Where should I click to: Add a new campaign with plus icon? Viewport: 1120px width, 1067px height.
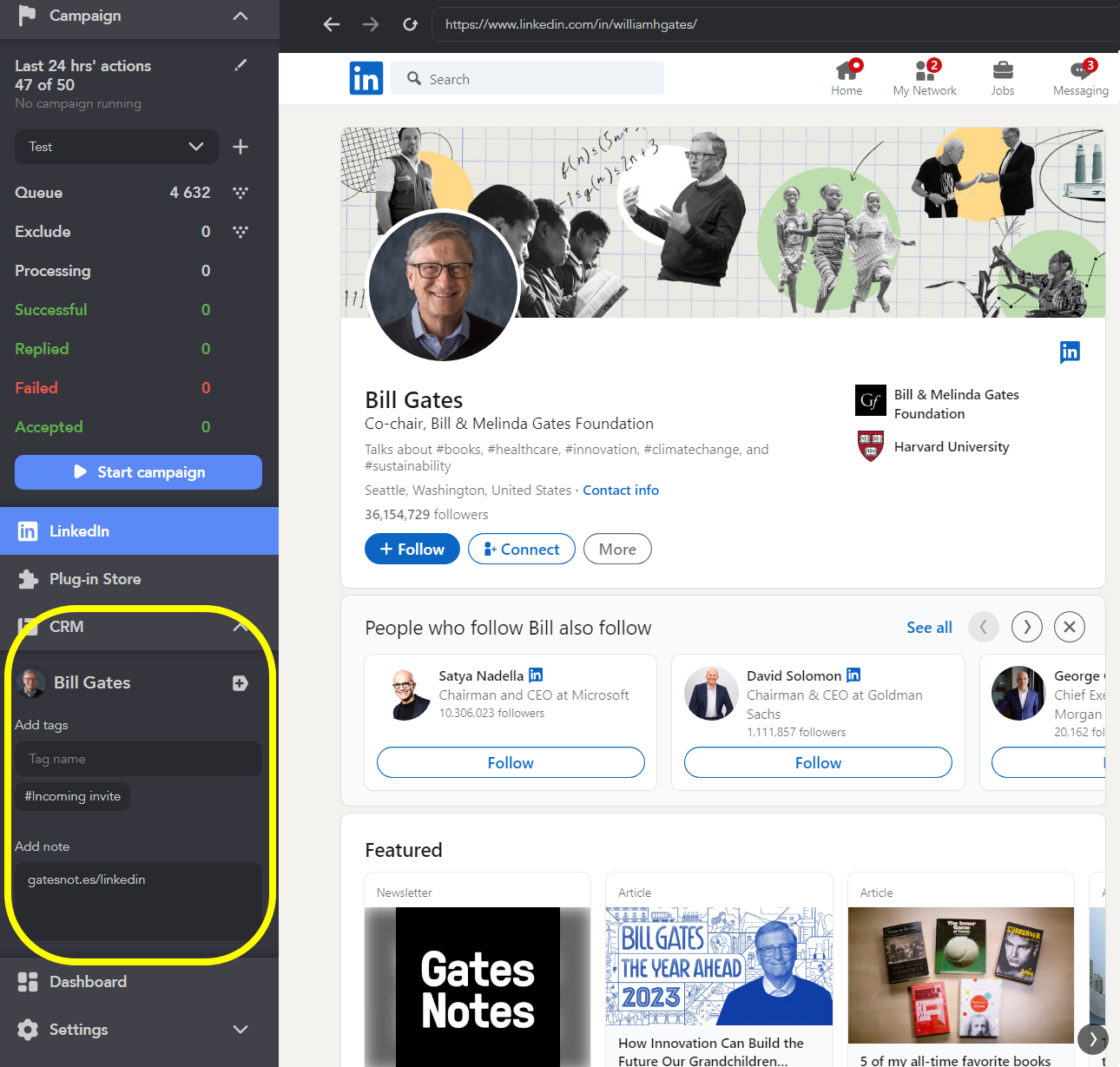240,147
